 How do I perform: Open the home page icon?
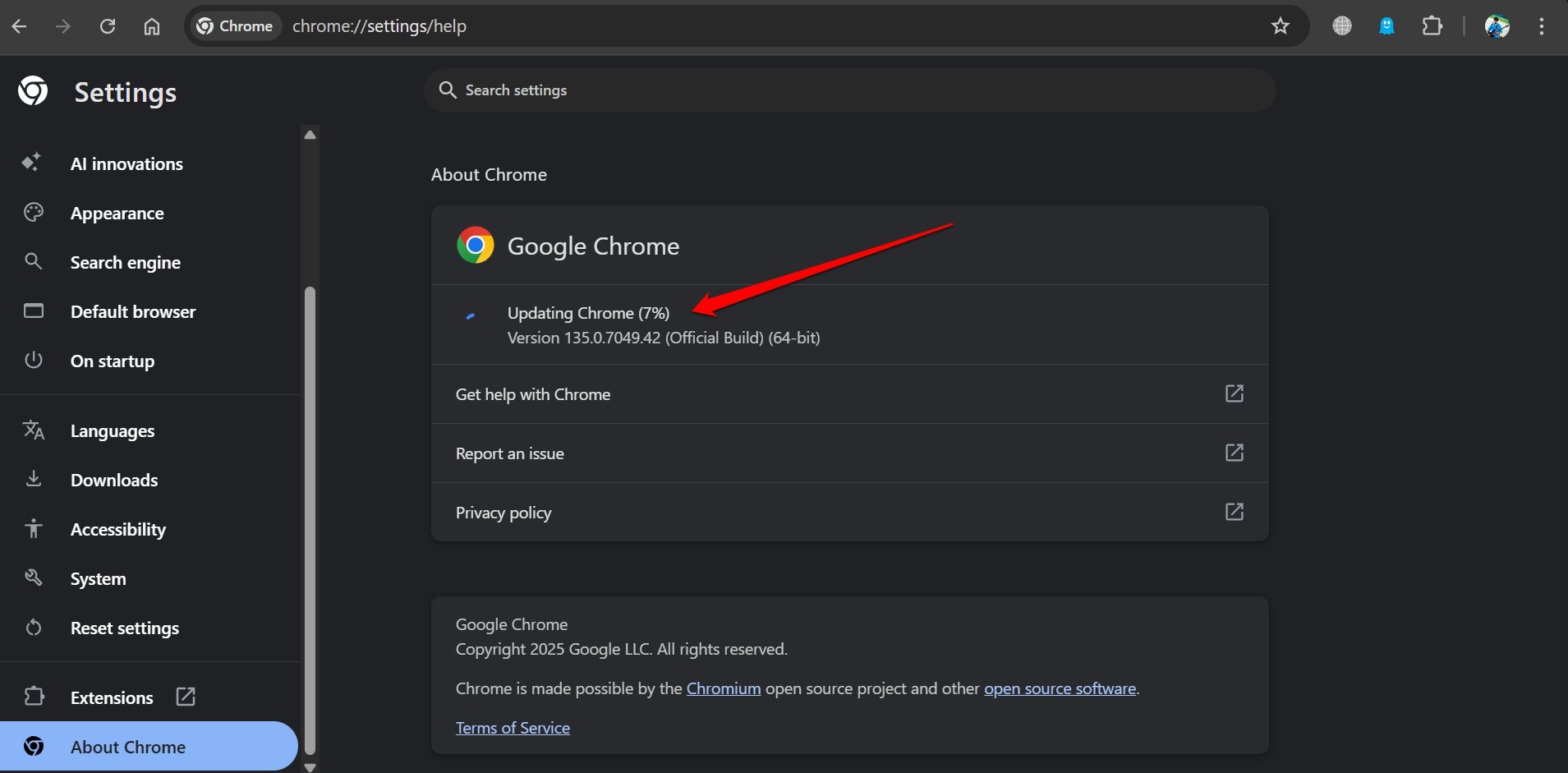(152, 25)
